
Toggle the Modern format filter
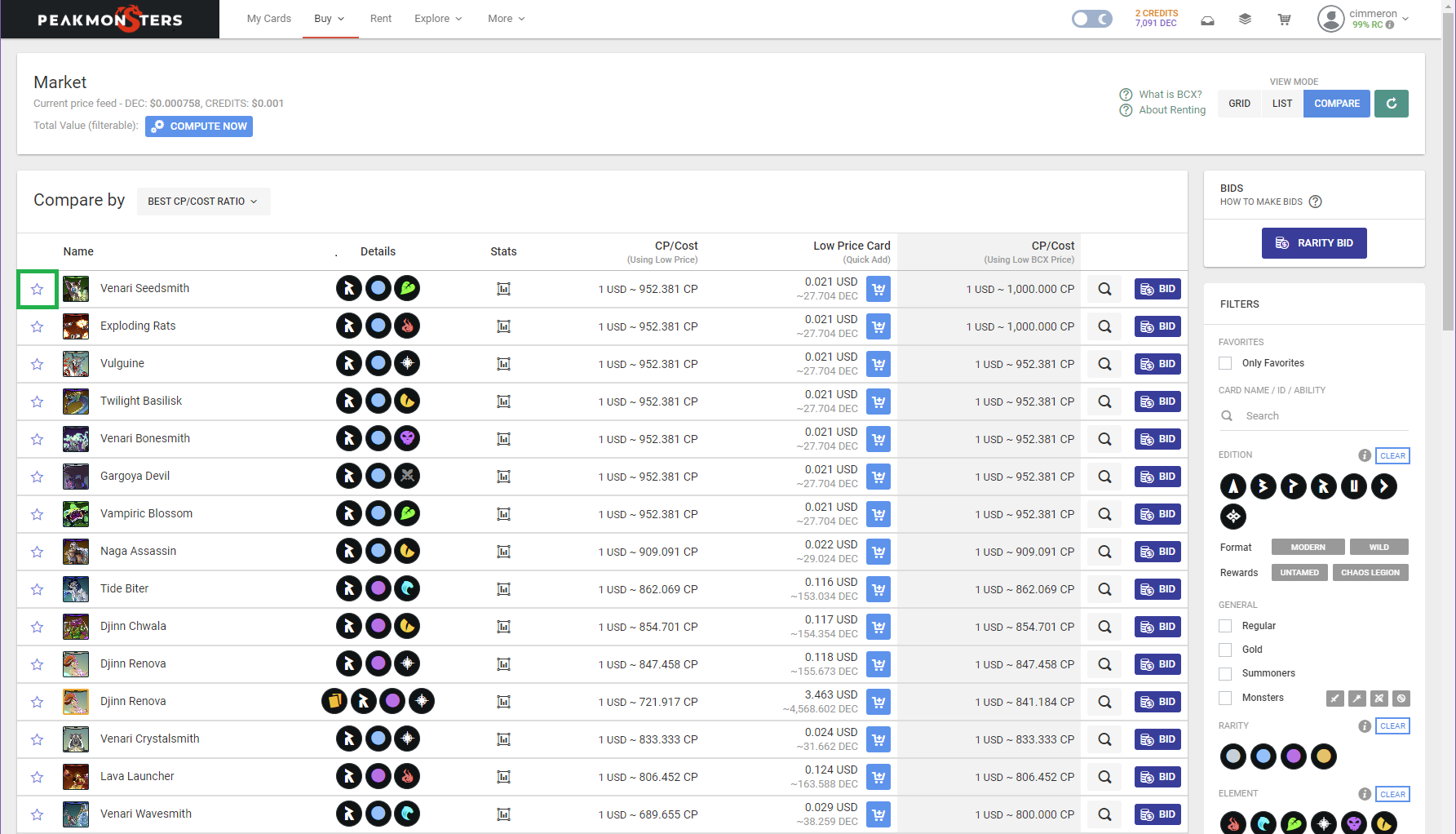coord(1308,548)
